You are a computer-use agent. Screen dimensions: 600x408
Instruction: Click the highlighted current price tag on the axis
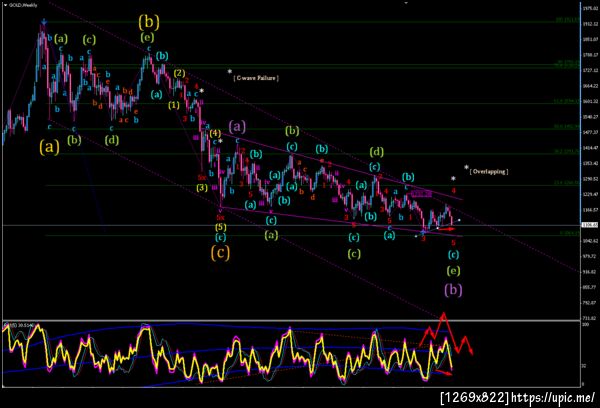[589, 225]
